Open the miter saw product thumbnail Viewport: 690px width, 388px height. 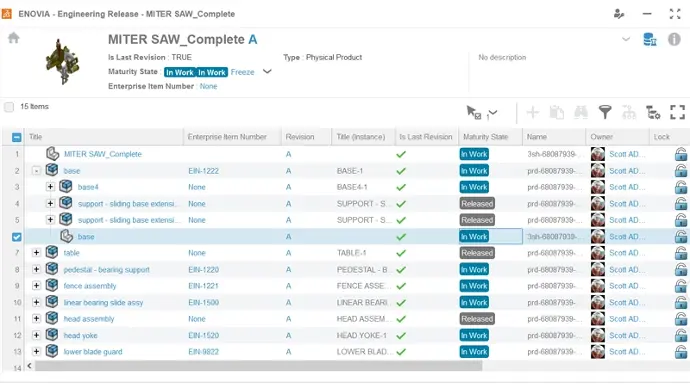click(x=62, y=61)
